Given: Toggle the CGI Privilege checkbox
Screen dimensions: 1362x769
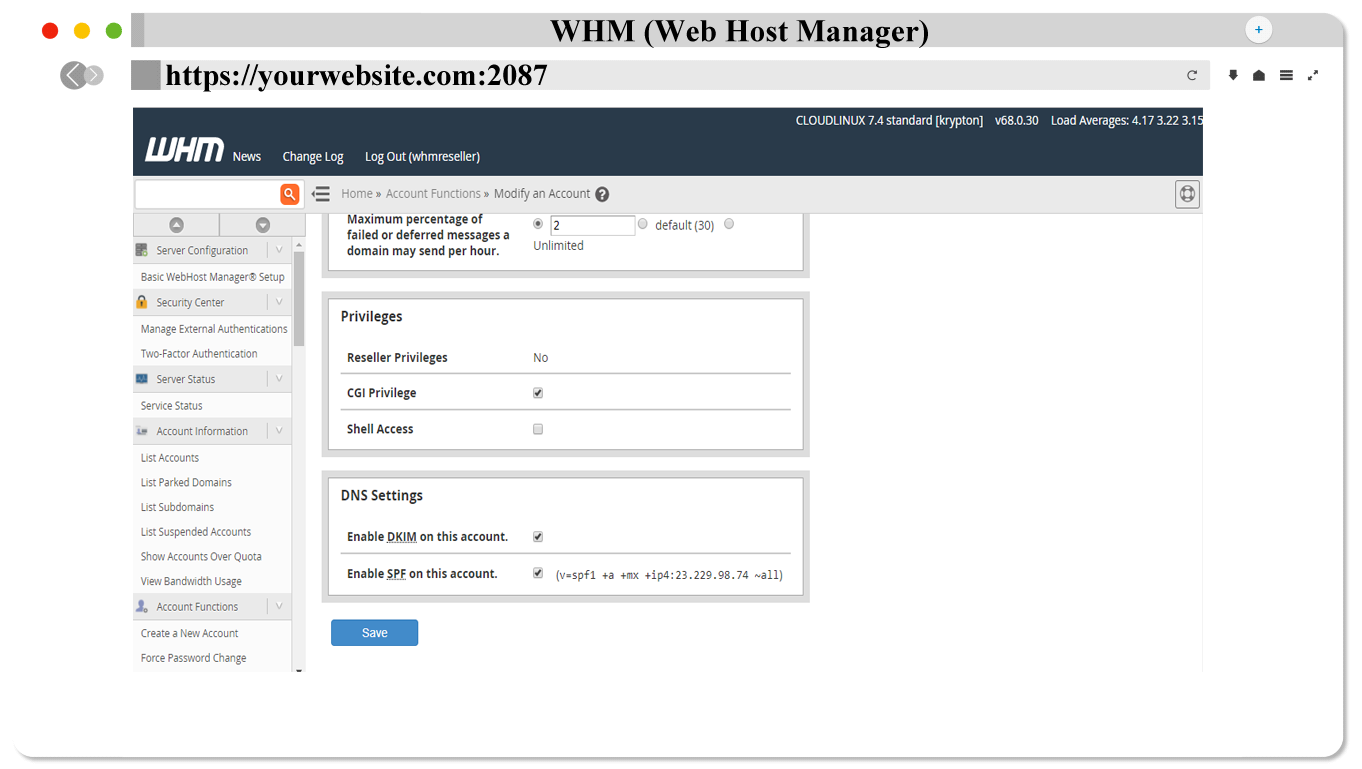Looking at the screenshot, I should pyautogui.click(x=538, y=393).
